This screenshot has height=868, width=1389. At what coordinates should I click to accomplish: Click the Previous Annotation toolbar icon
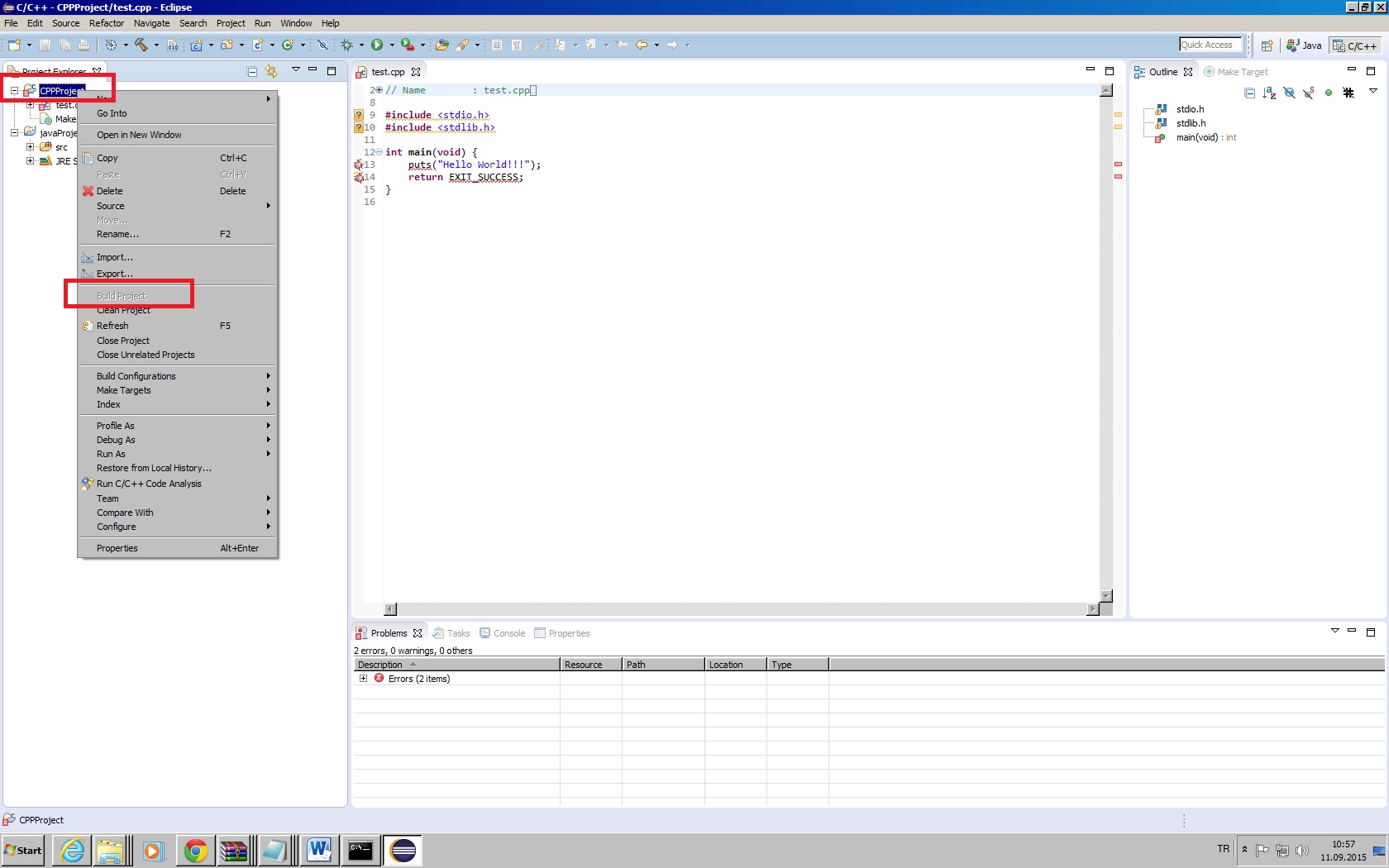coord(590,45)
